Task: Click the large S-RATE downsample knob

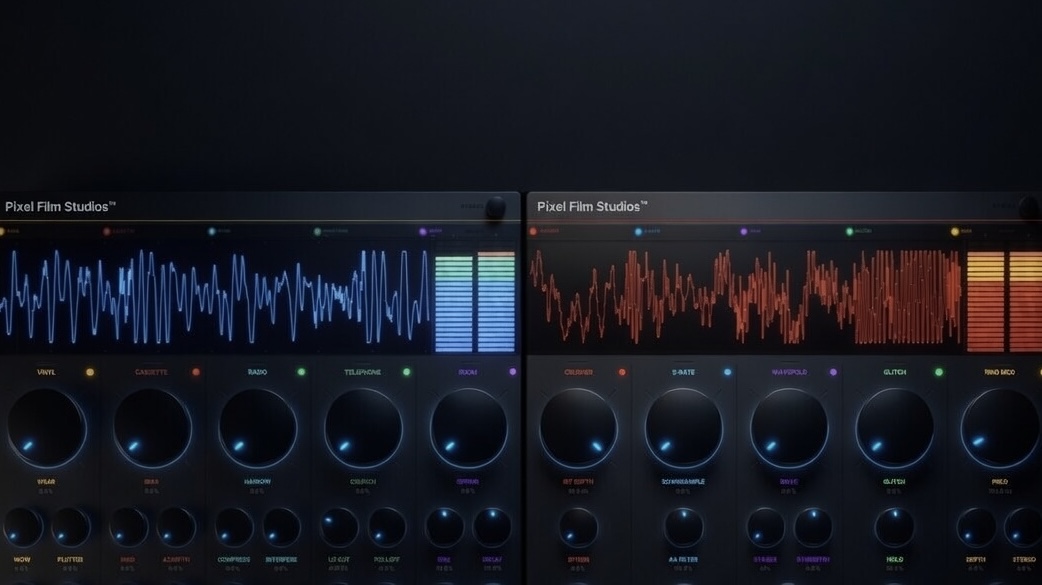Action: coord(684,428)
